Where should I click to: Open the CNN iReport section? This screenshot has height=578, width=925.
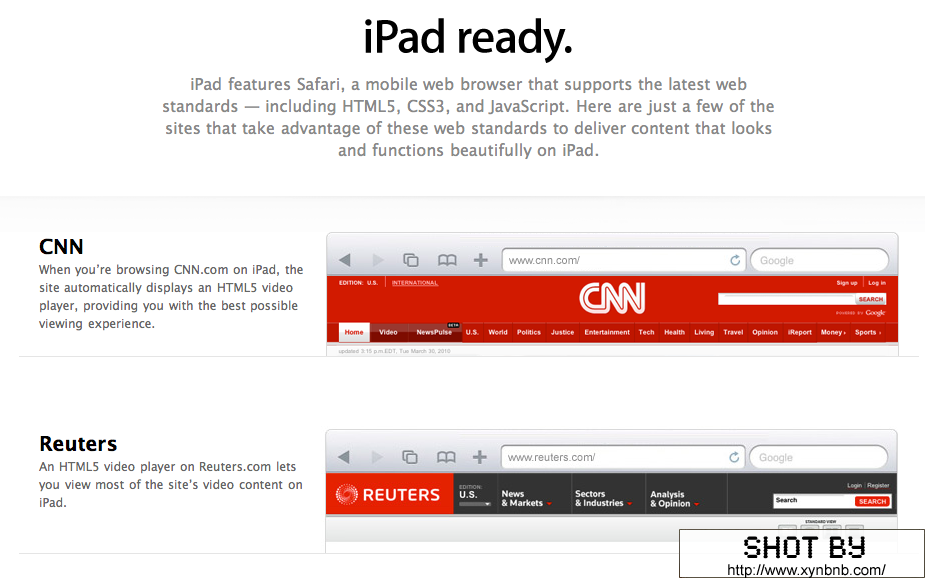(x=800, y=332)
